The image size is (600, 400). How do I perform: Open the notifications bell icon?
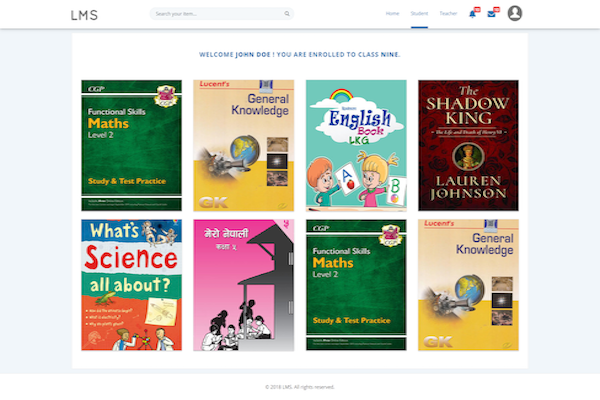[x=474, y=13]
